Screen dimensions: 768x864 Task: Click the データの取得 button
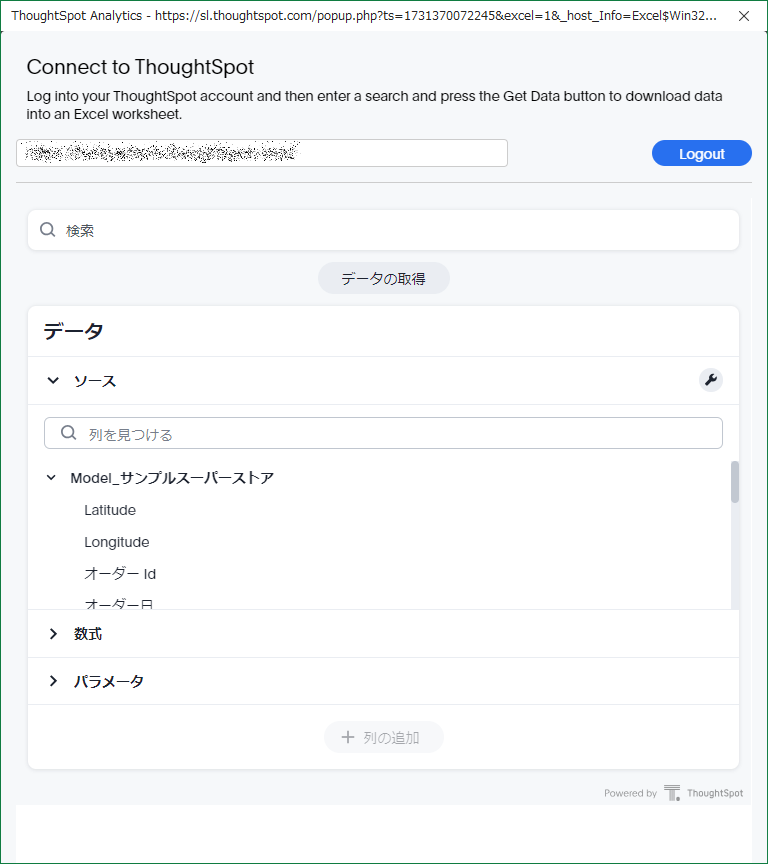click(x=383, y=278)
